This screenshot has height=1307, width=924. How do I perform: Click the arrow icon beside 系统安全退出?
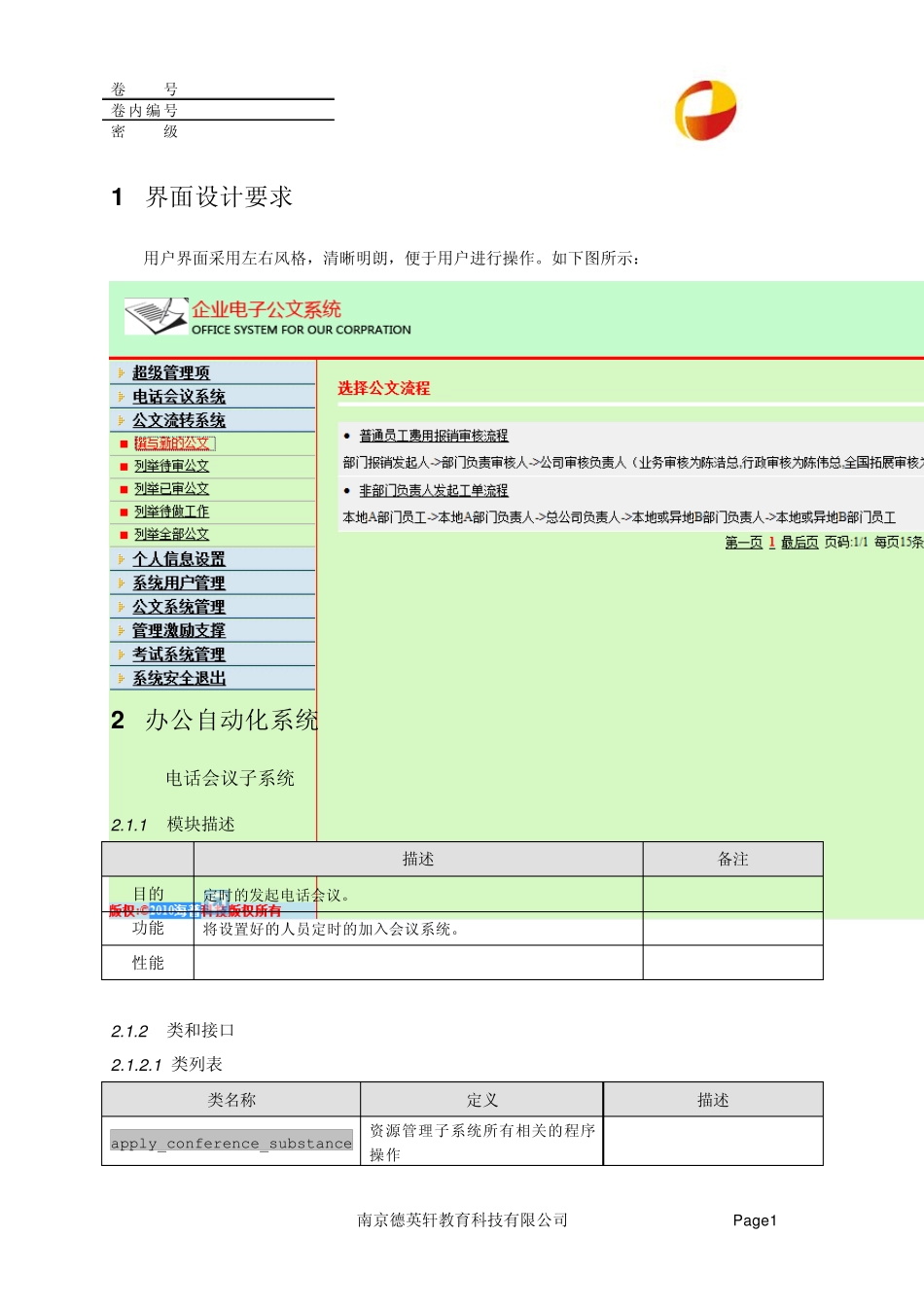(x=122, y=679)
